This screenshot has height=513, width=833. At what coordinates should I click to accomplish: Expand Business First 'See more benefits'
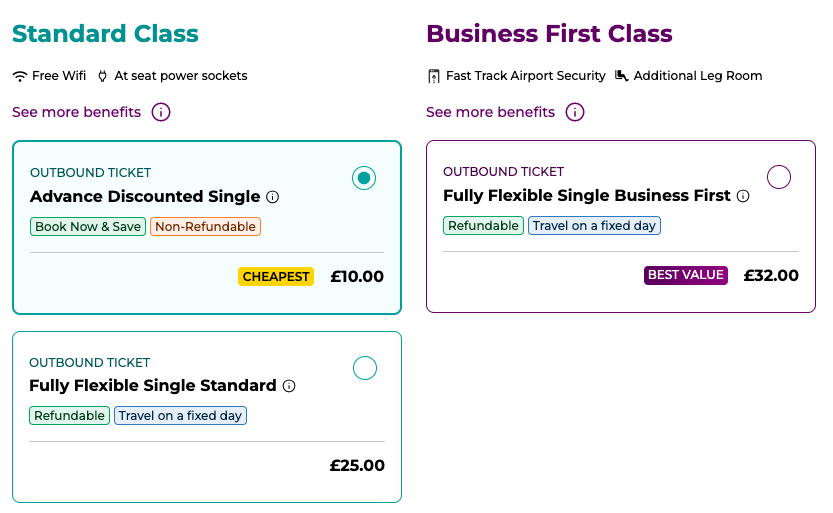[490, 112]
